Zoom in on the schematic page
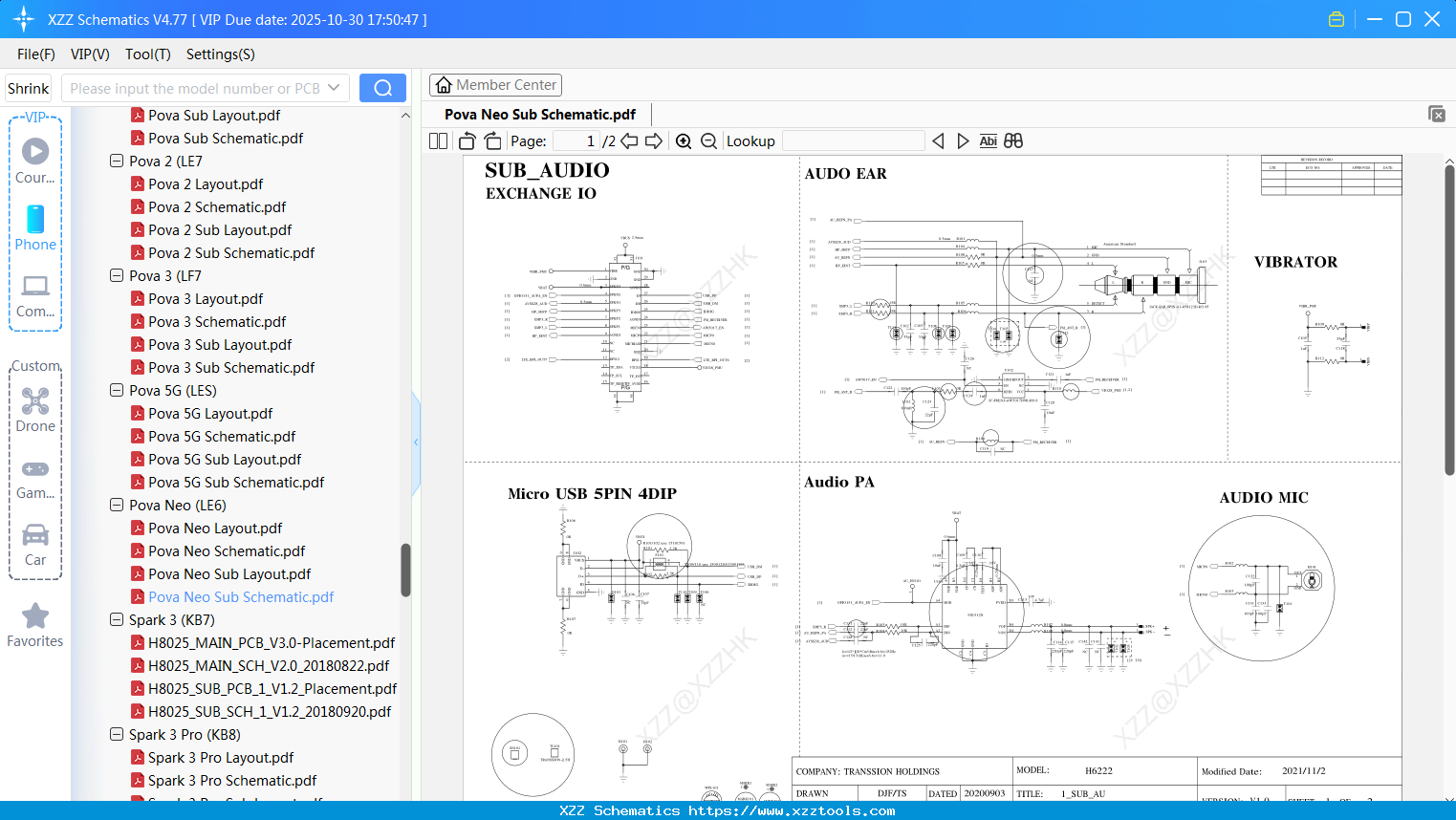 [684, 140]
